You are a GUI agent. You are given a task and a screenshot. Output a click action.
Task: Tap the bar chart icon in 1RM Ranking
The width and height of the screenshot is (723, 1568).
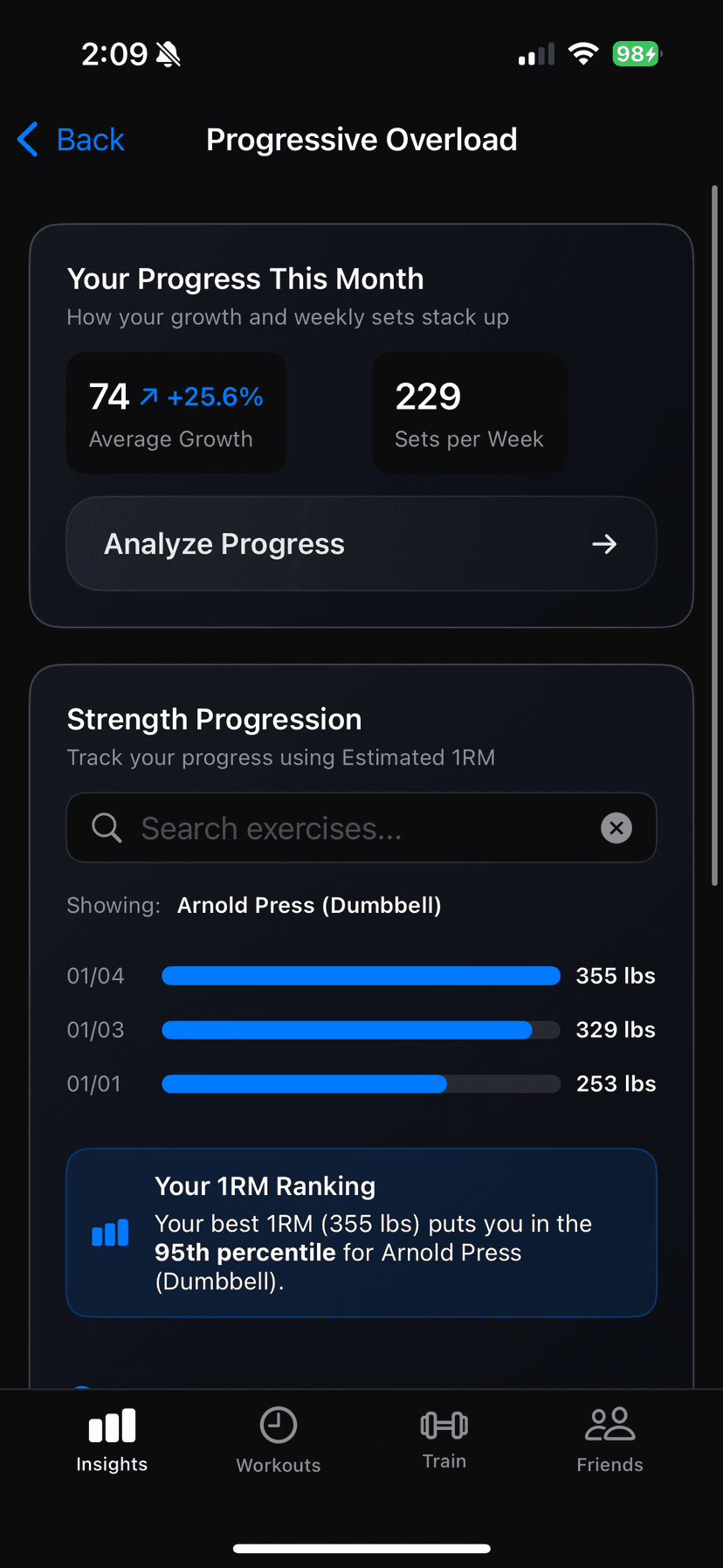(x=109, y=1233)
